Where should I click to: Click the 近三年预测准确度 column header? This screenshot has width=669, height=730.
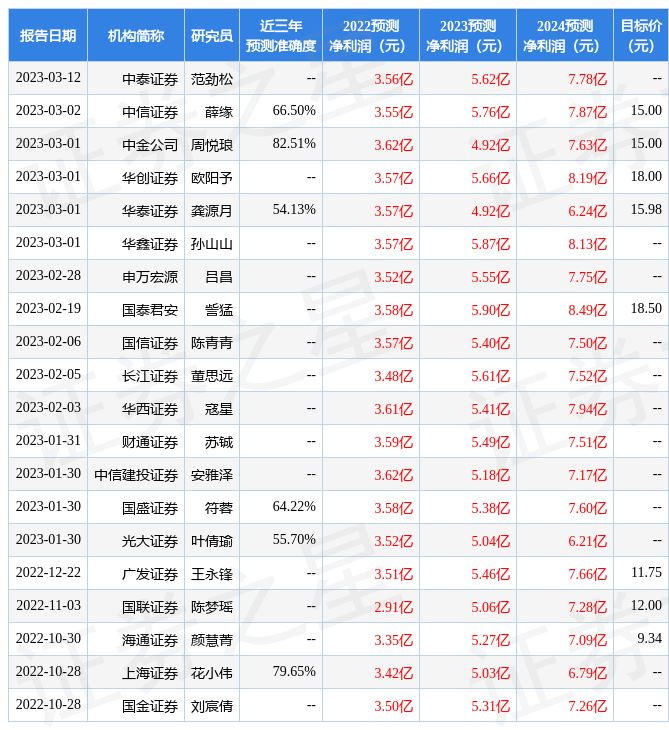click(x=281, y=35)
